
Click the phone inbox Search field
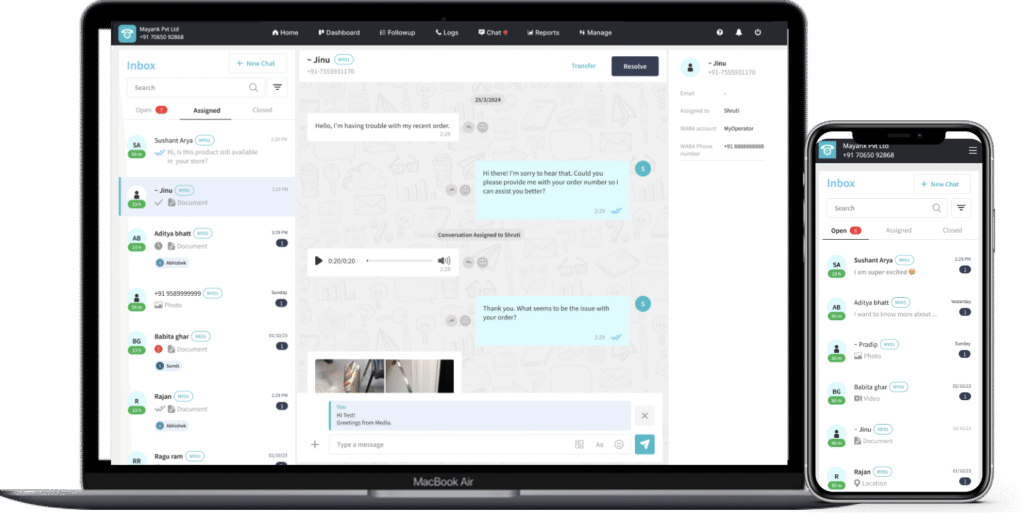pyautogui.click(x=886, y=208)
